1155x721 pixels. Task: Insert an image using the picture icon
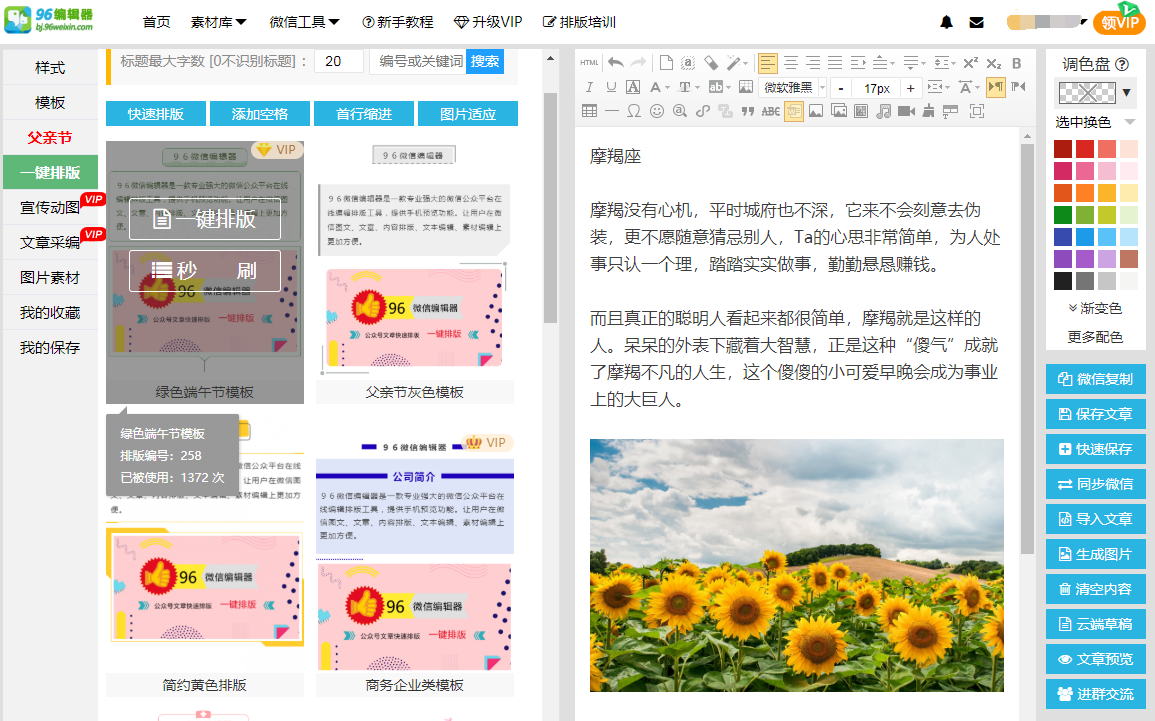[815, 112]
